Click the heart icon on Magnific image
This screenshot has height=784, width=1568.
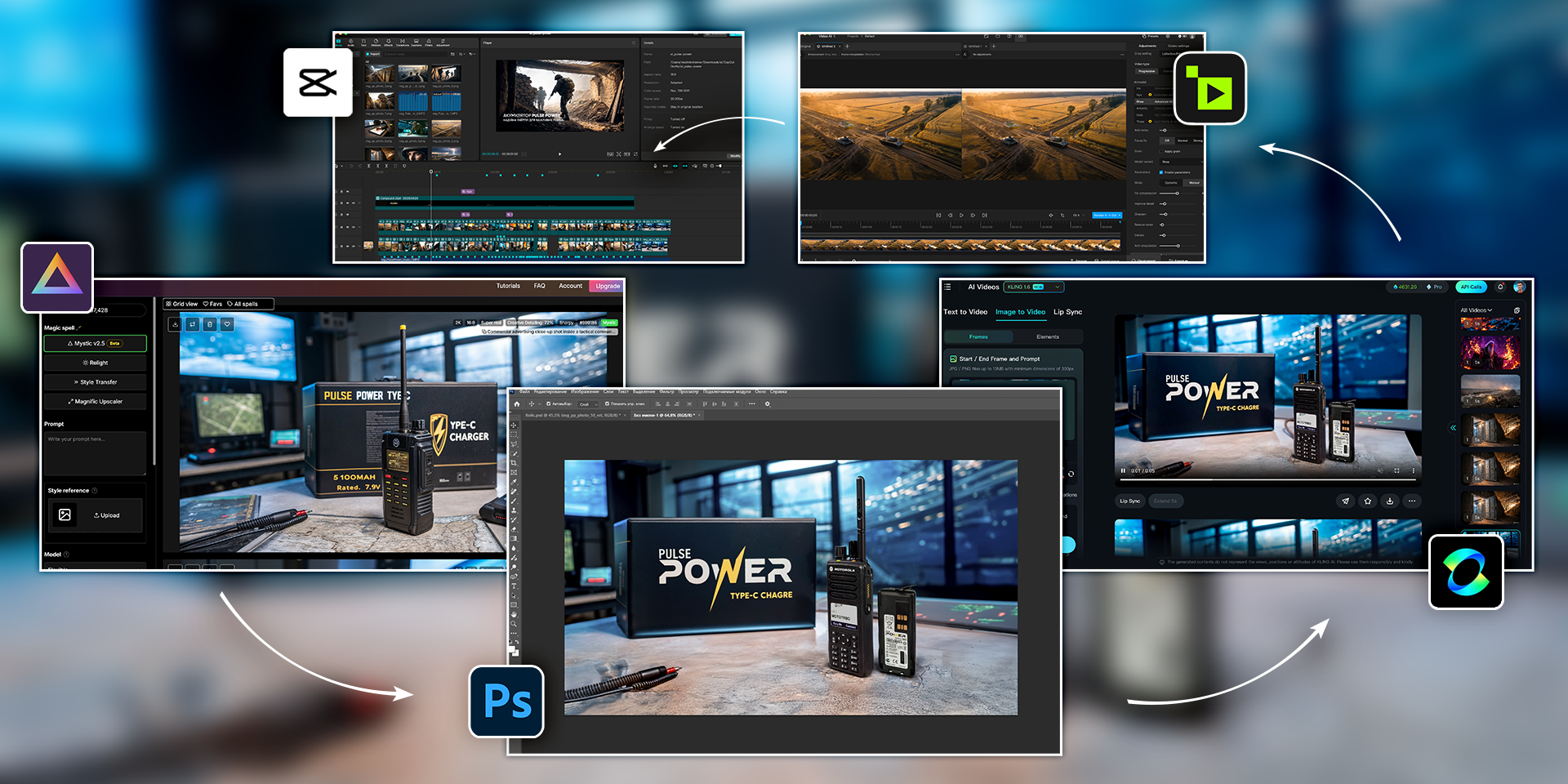[x=228, y=324]
